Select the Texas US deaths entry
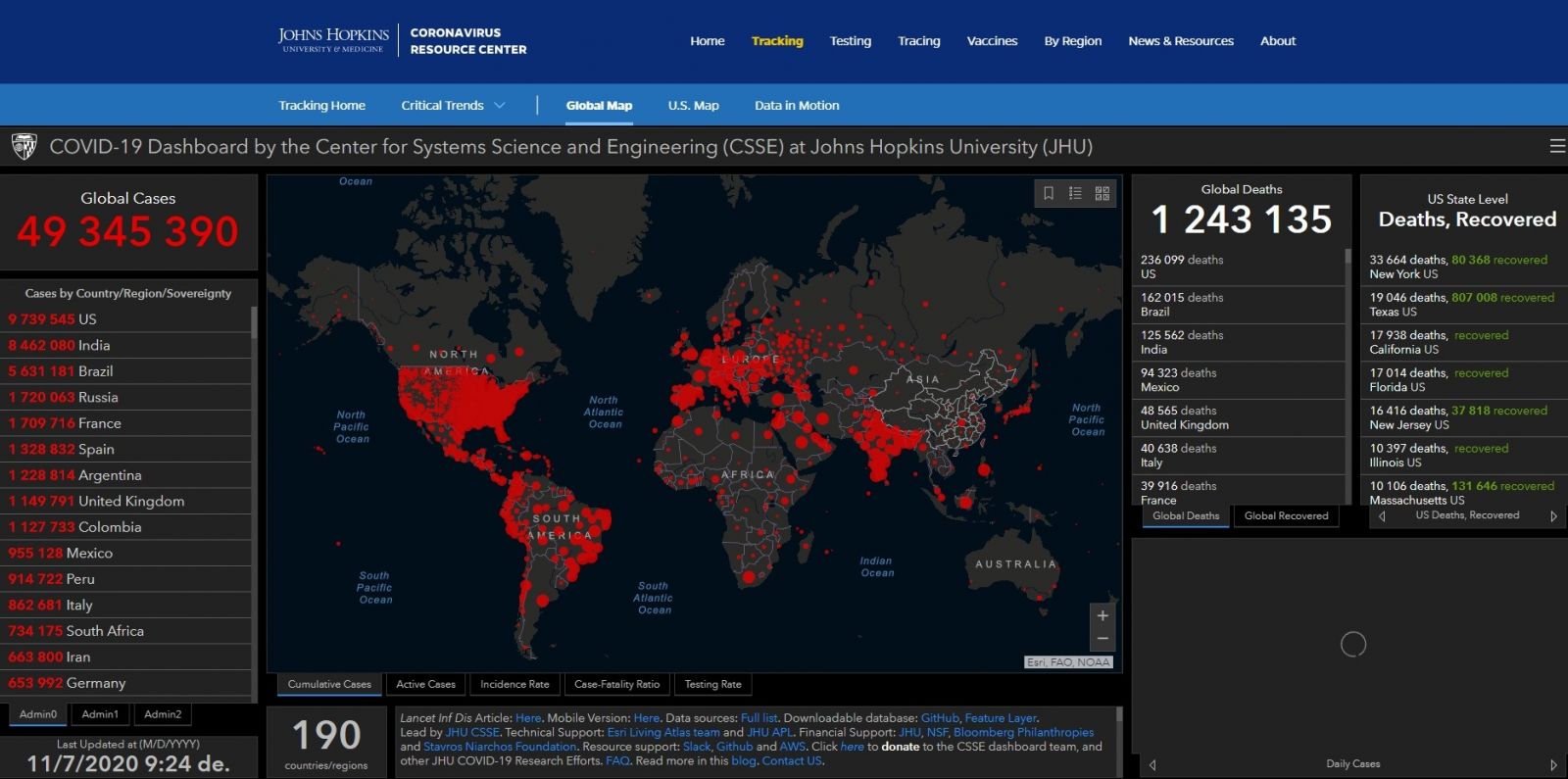Screen dimensions: 1568x779 point(1463,305)
